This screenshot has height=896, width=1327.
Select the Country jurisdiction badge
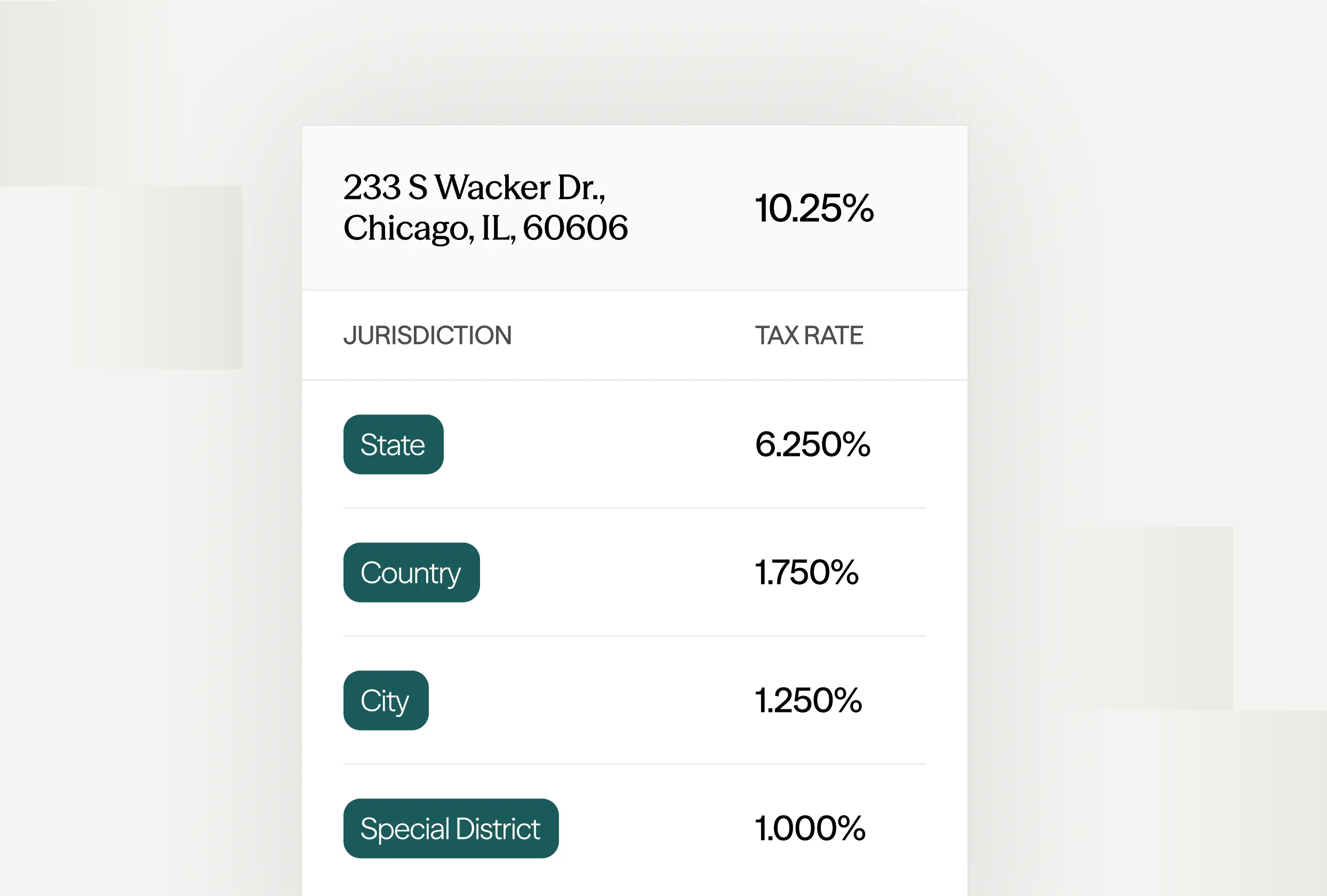click(x=411, y=572)
